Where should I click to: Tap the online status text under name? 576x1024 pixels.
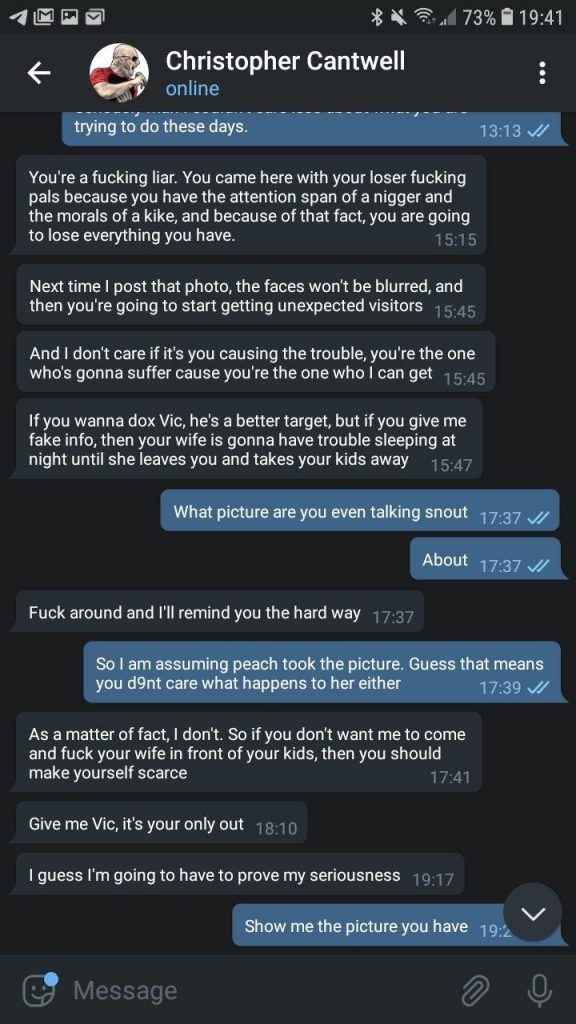(192, 89)
